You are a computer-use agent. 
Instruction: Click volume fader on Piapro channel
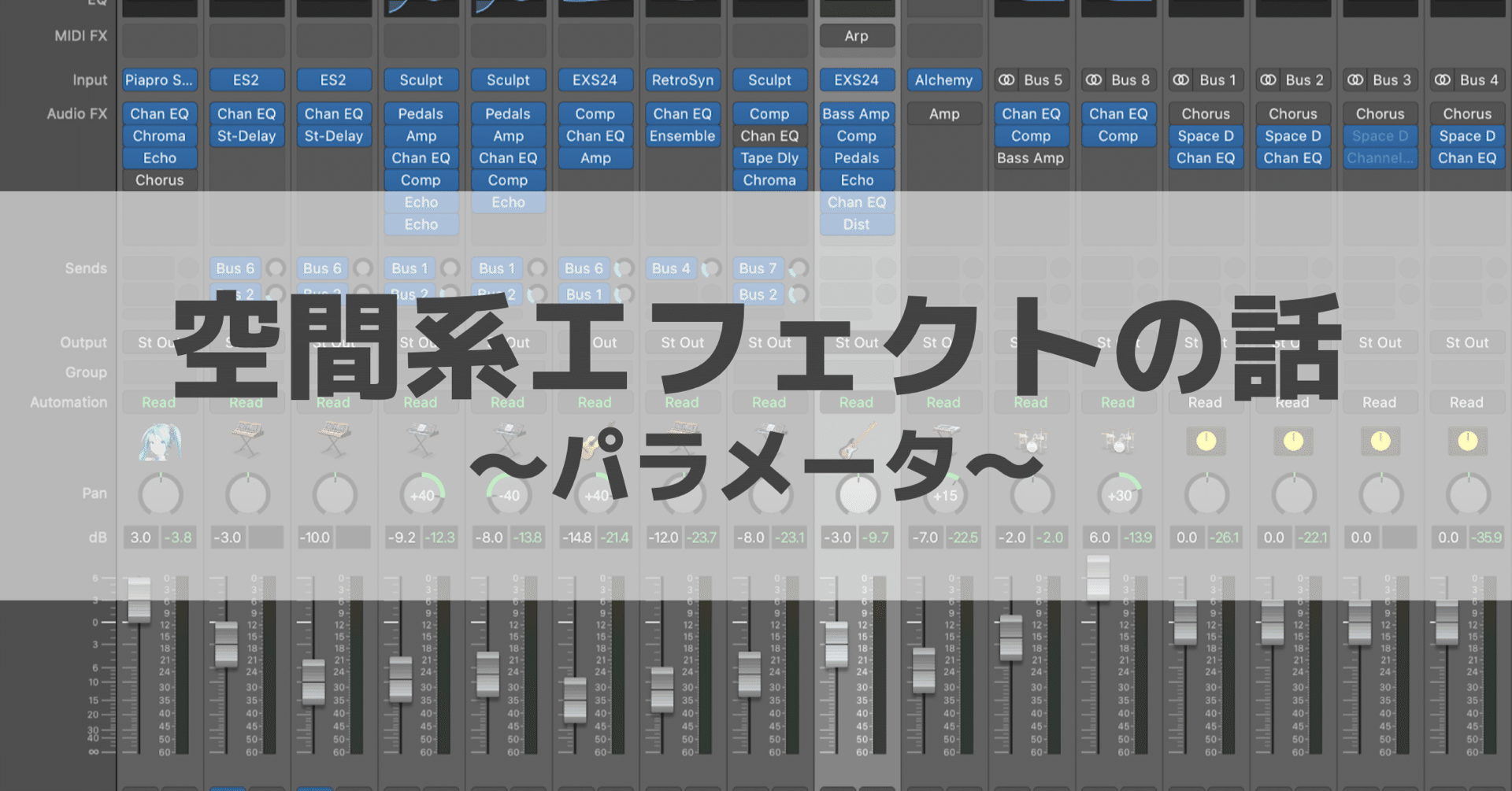click(139, 600)
